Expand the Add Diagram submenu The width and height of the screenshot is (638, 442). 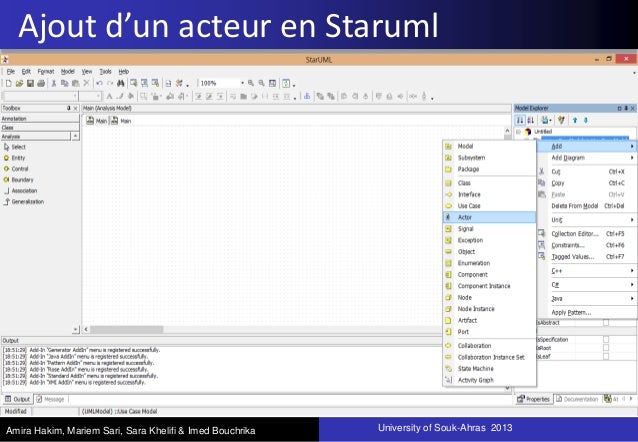pos(588,158)
